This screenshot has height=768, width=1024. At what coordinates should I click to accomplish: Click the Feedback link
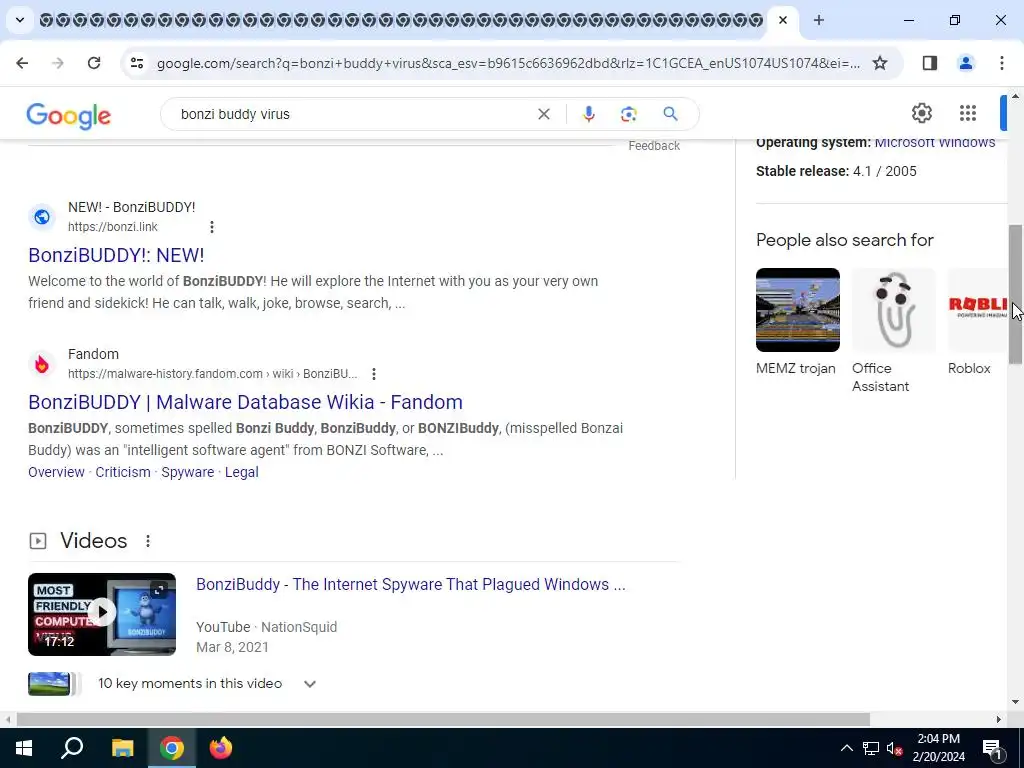654,146
